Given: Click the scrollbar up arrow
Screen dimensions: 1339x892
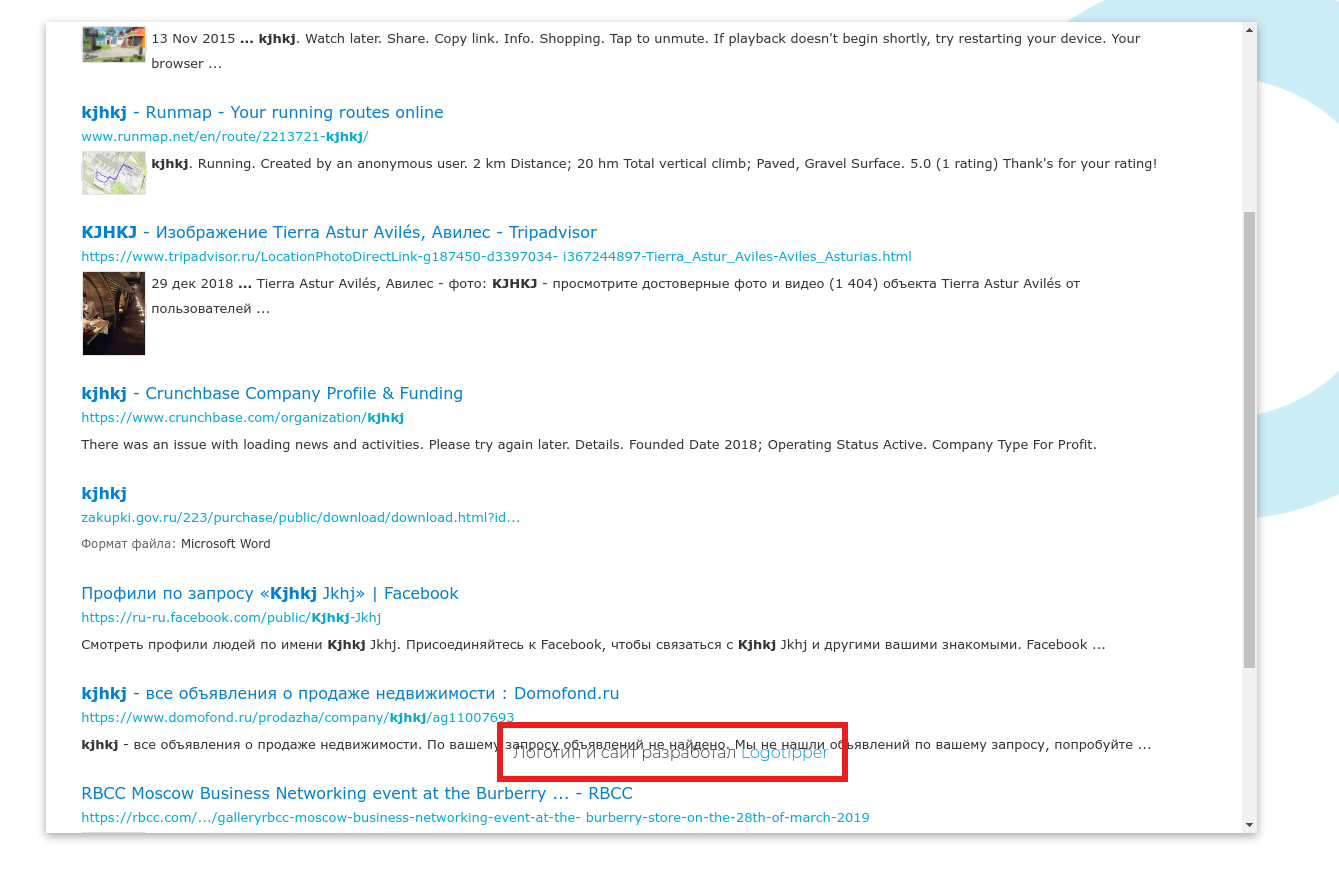Looking at the screenshot, I should (x=1249, y=31).
